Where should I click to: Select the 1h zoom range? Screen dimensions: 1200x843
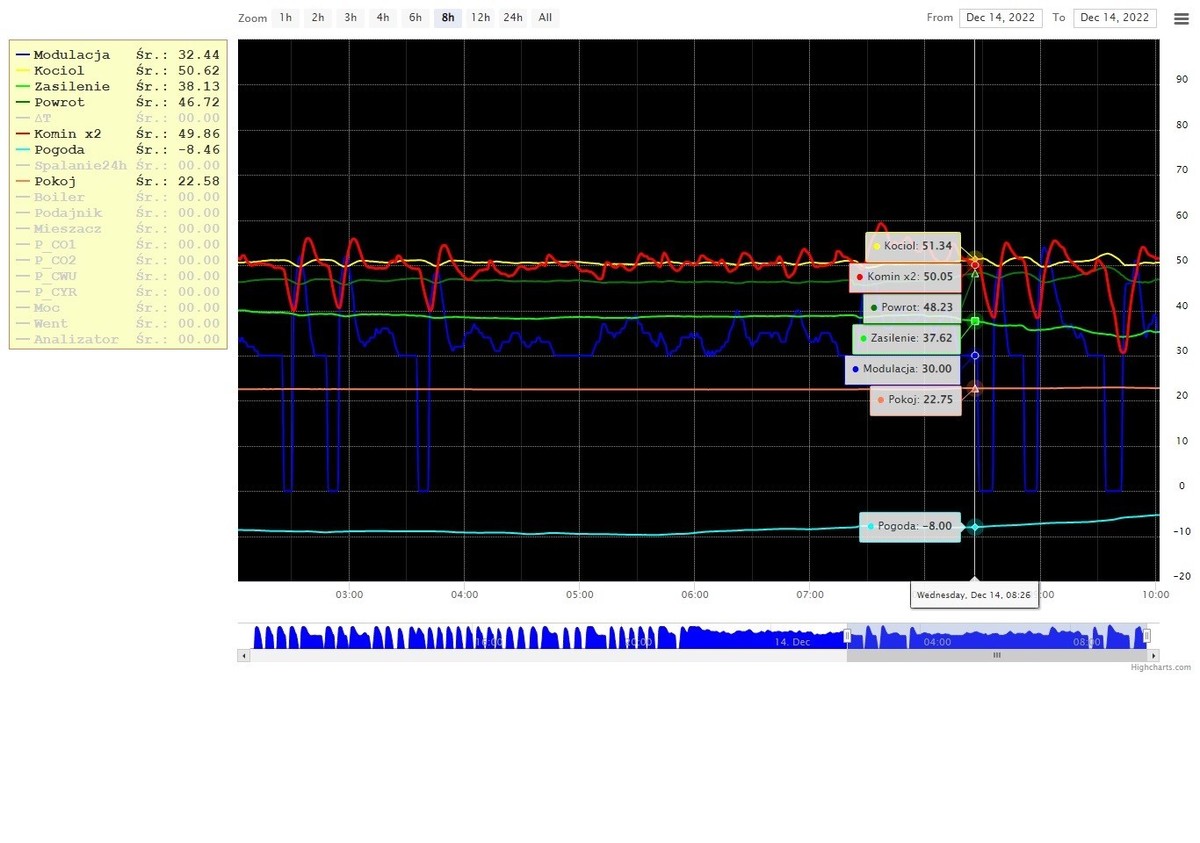click(286, 18)
